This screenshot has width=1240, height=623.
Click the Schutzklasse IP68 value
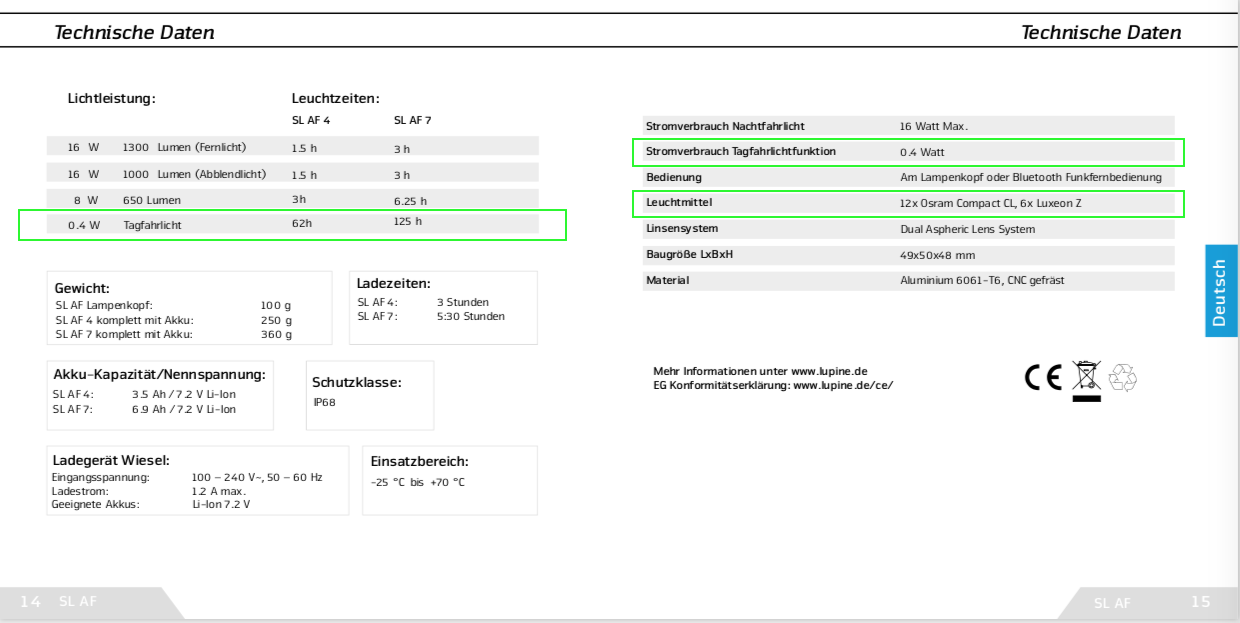coord(325,402)
